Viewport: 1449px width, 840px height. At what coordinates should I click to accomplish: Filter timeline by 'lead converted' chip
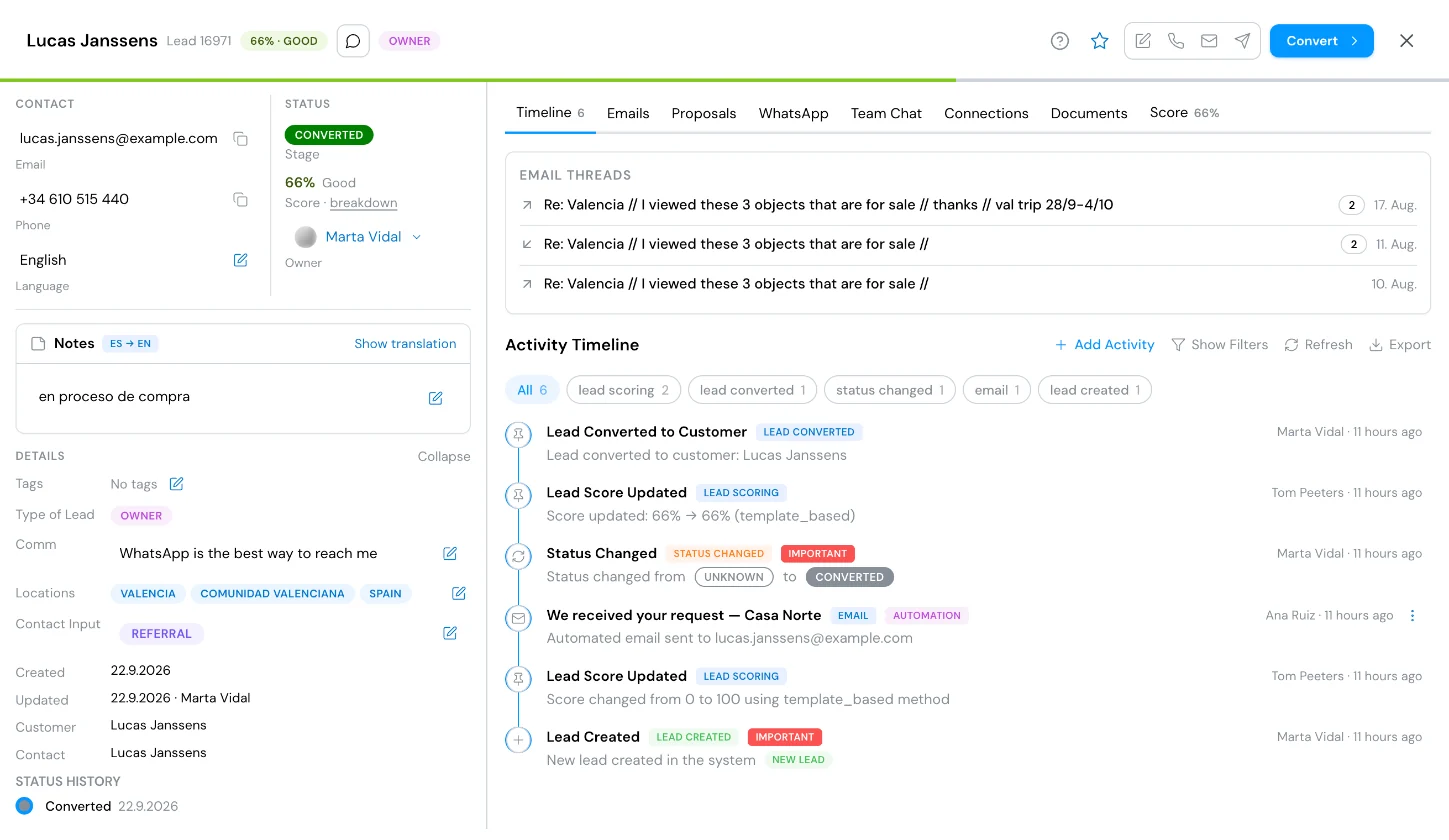(753, 390)
